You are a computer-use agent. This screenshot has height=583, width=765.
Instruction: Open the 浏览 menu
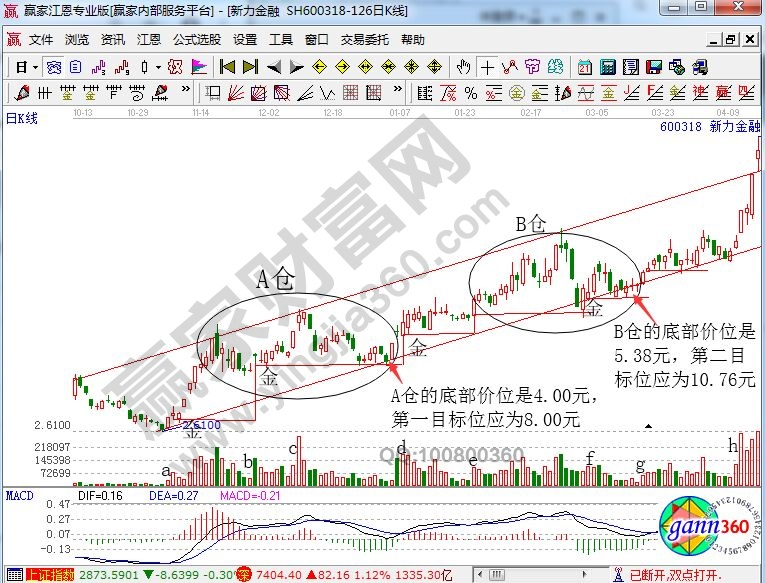77,40
